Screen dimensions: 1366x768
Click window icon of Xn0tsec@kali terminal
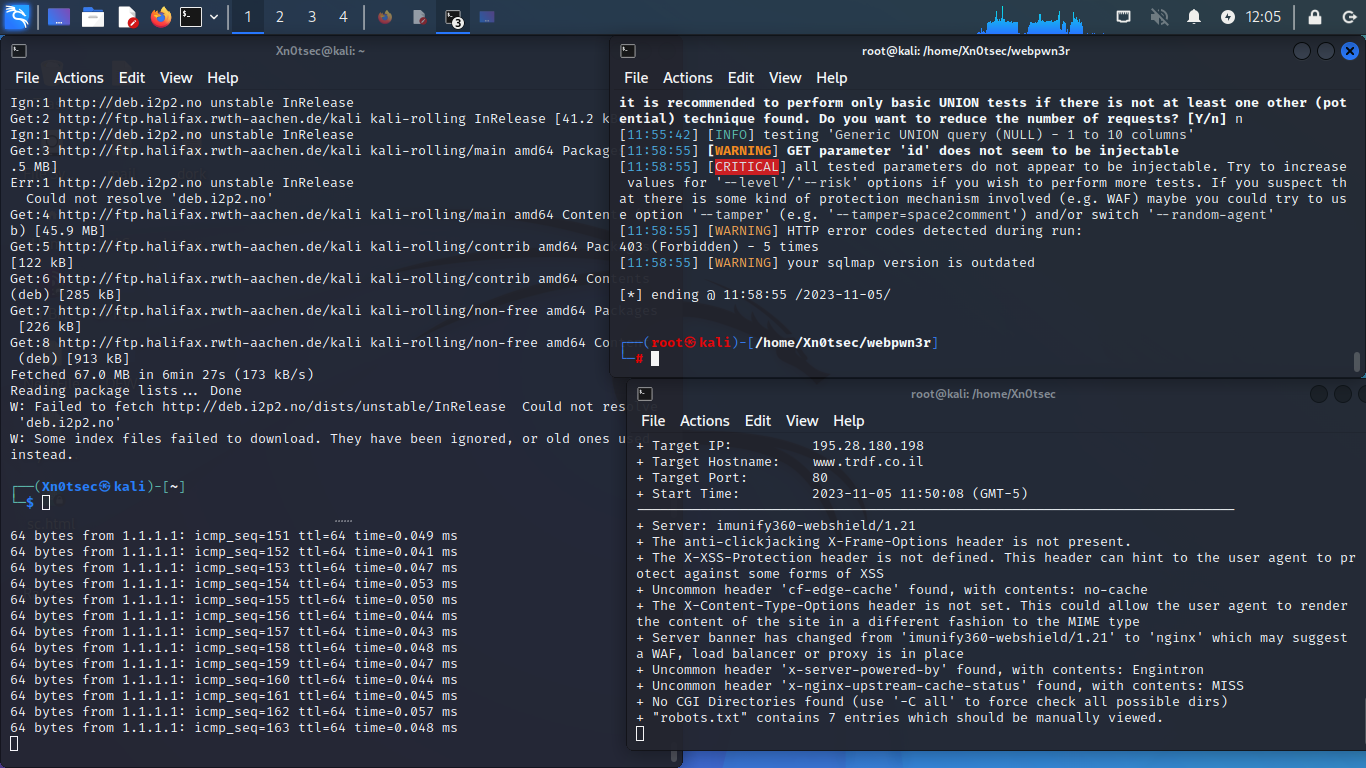(x=19, y=51)
